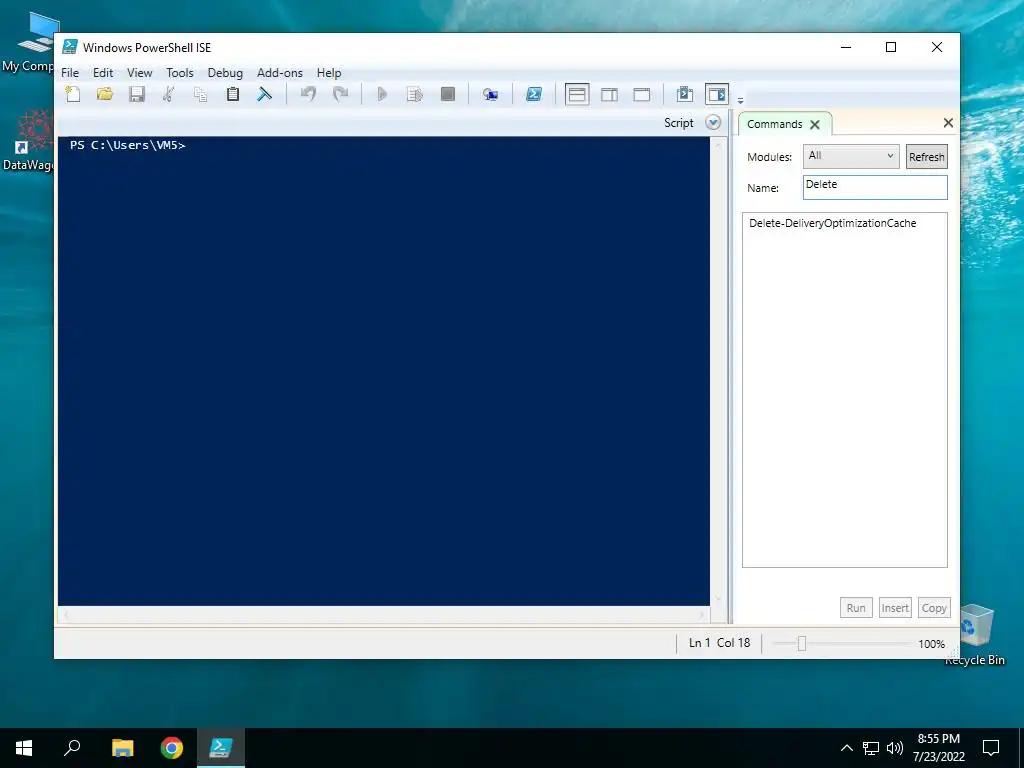
Task: Run selection toolbar icon
Action: point(415,94)
